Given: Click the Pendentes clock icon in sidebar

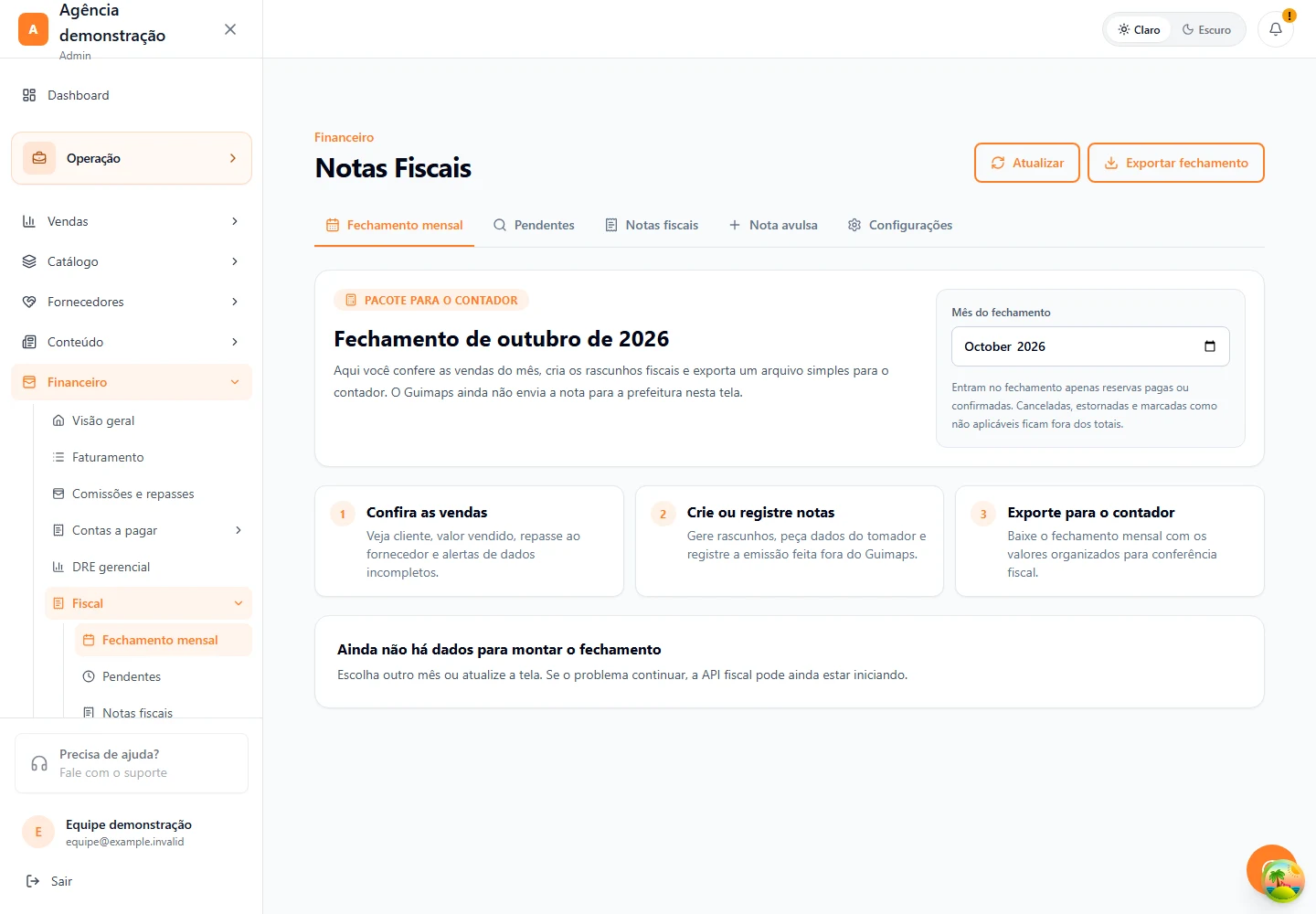Looking at the screenshot, I should pyautogui.click(x=89, y=676).
